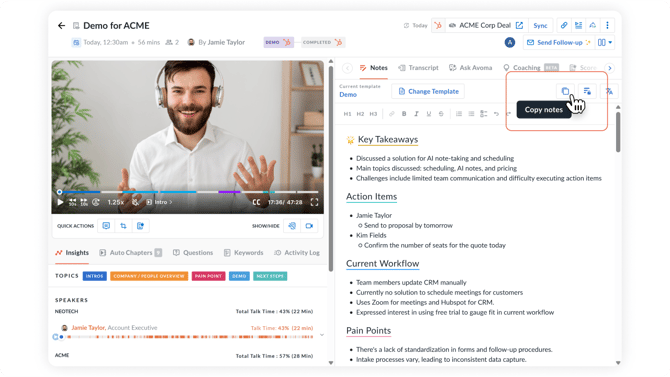Select the PAIN POINT topic tag
The width and height of the screenshot is (670, 377).
pos(209,276)
